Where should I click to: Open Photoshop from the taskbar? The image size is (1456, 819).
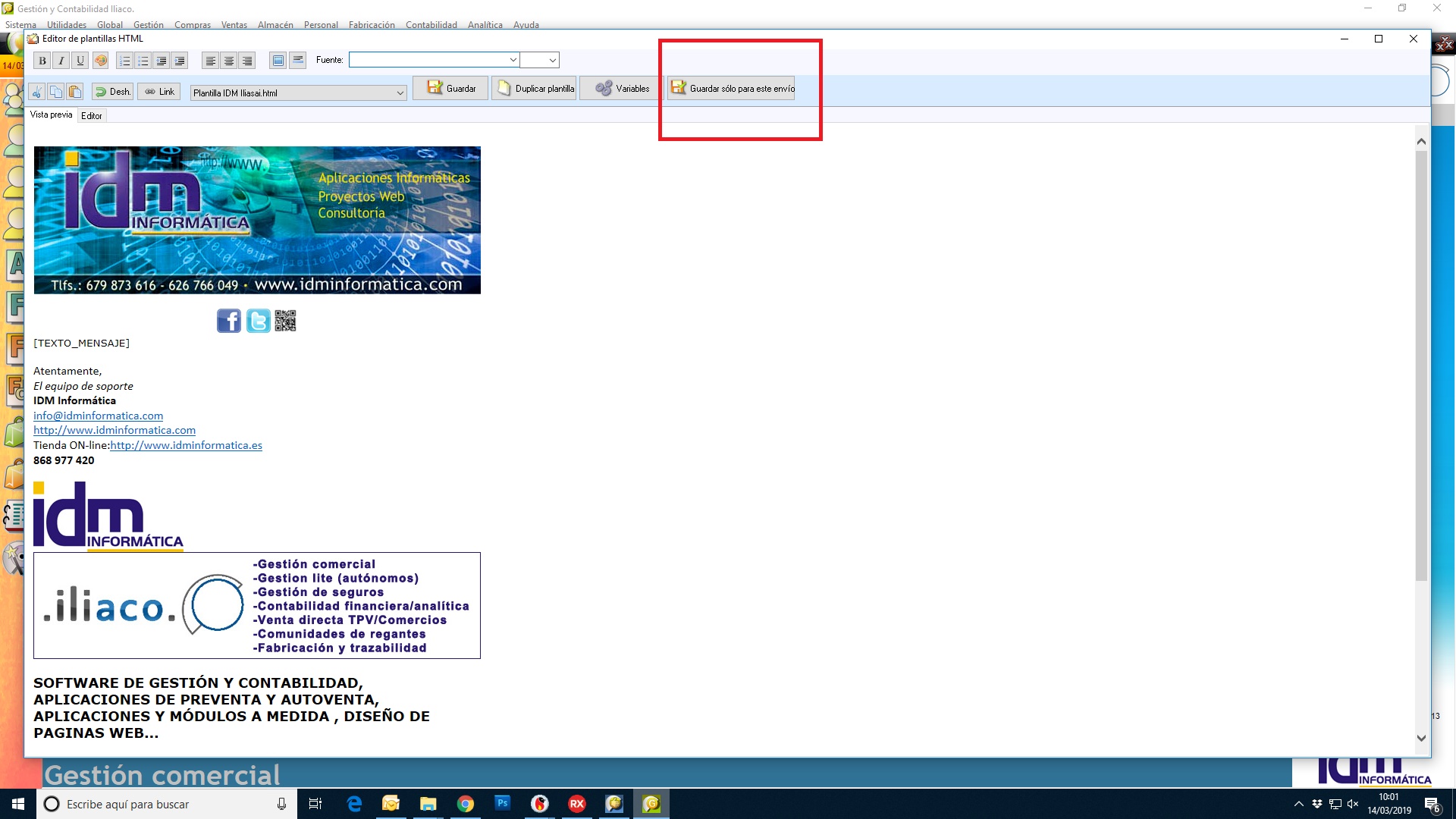503,804
